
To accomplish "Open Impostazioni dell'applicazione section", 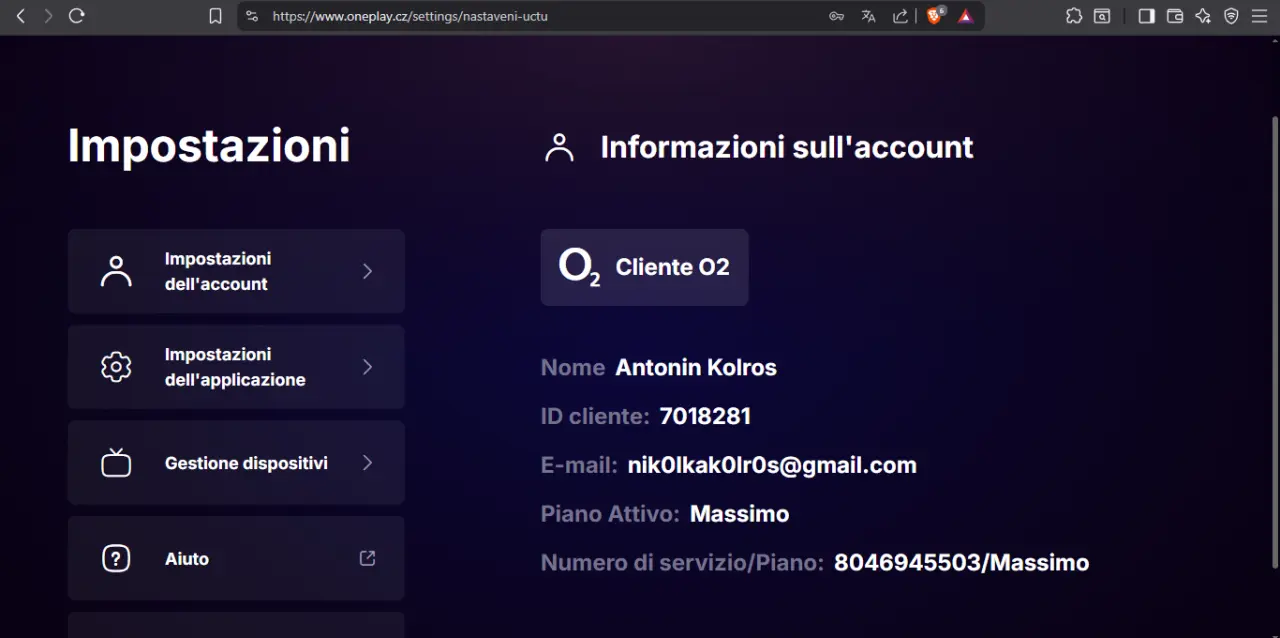I will [236, 367].
